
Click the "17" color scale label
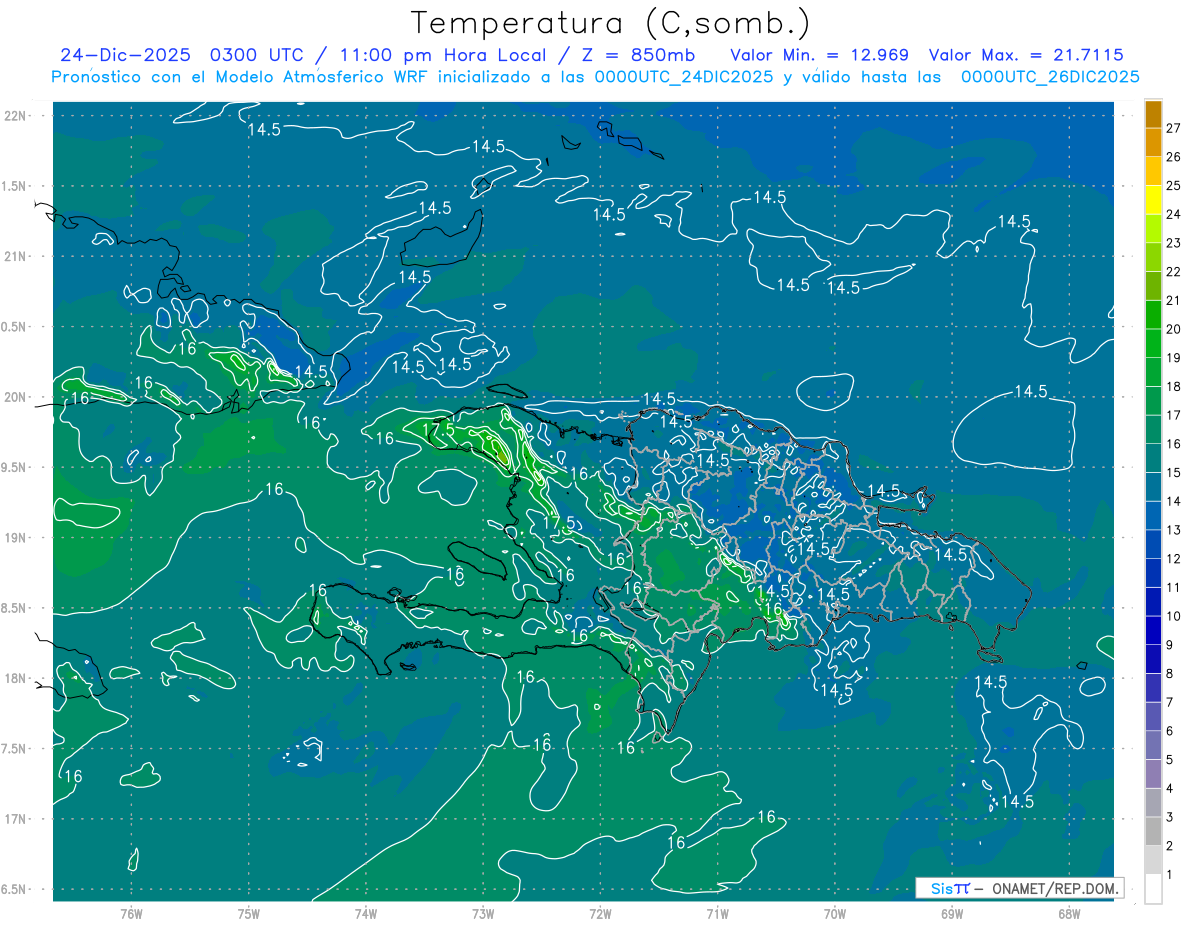(x=1173, y=415)
